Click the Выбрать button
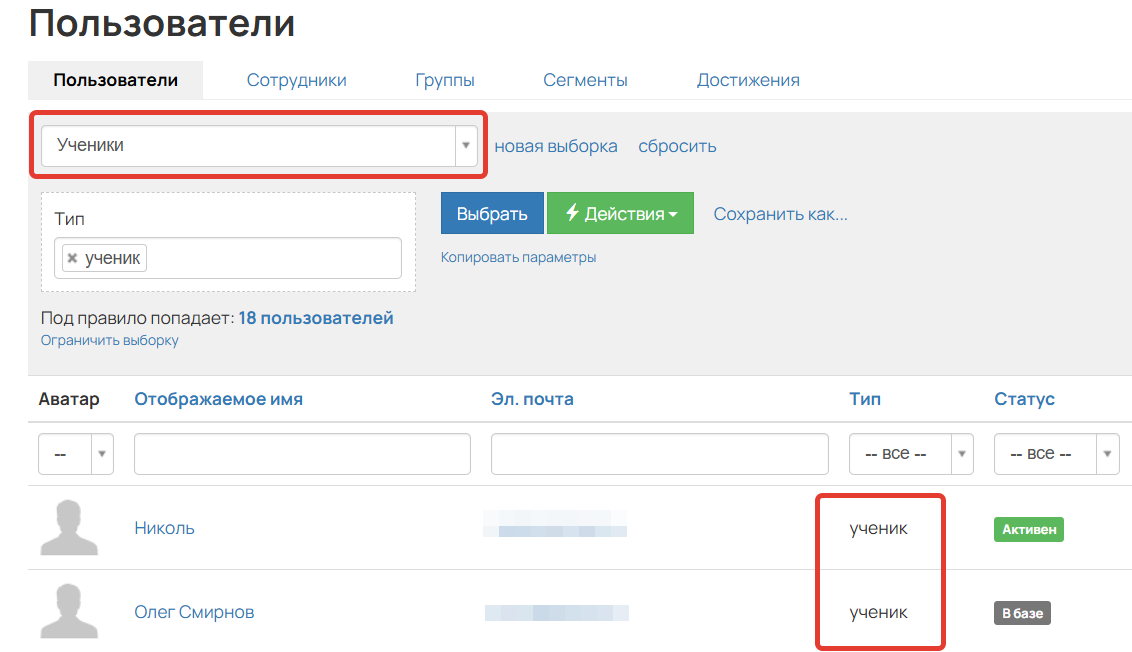Image resolution: width=1132 pixels, height=652 pixels. click(492, 212)
